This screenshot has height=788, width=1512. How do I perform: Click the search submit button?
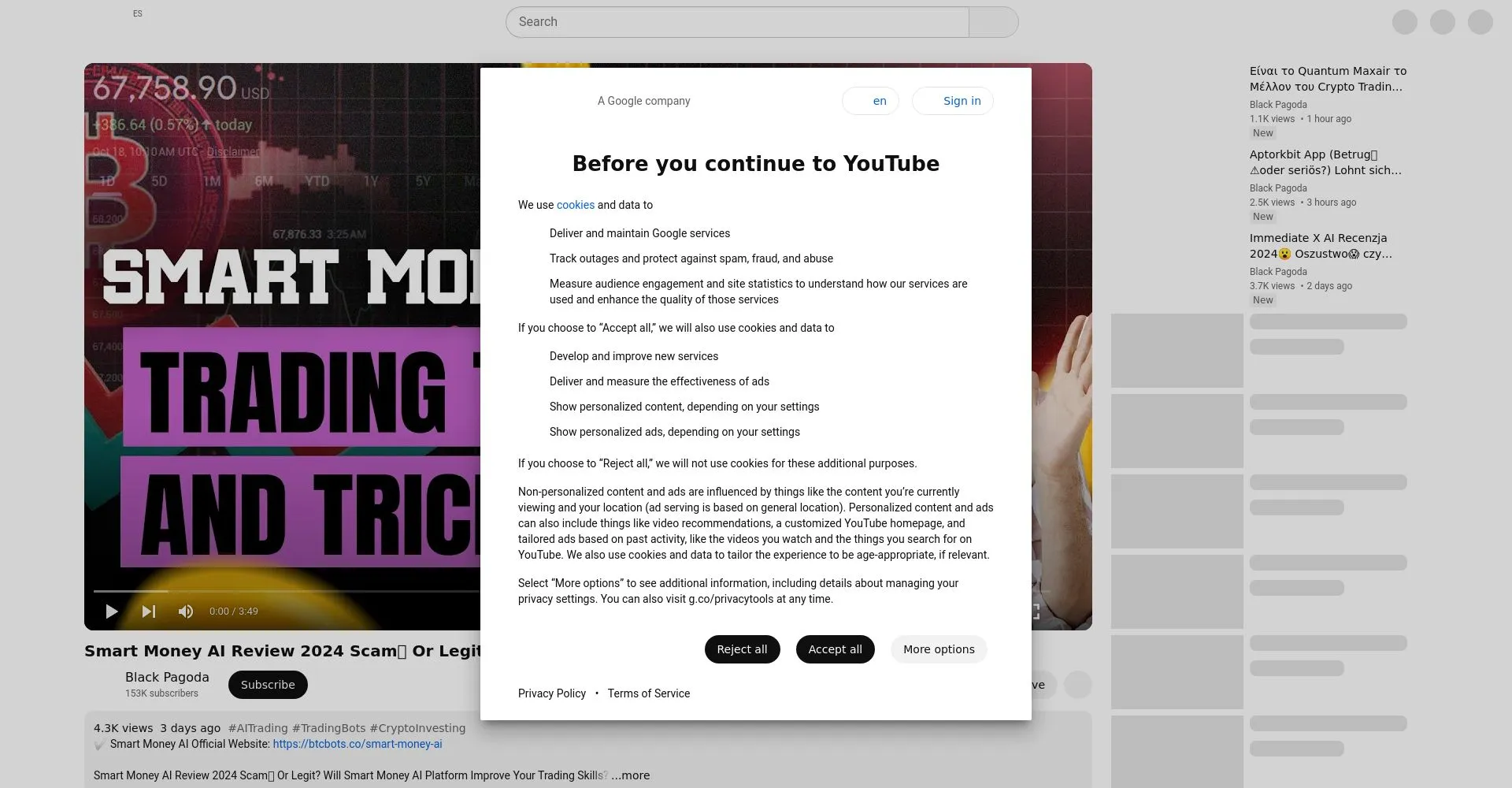993,22
